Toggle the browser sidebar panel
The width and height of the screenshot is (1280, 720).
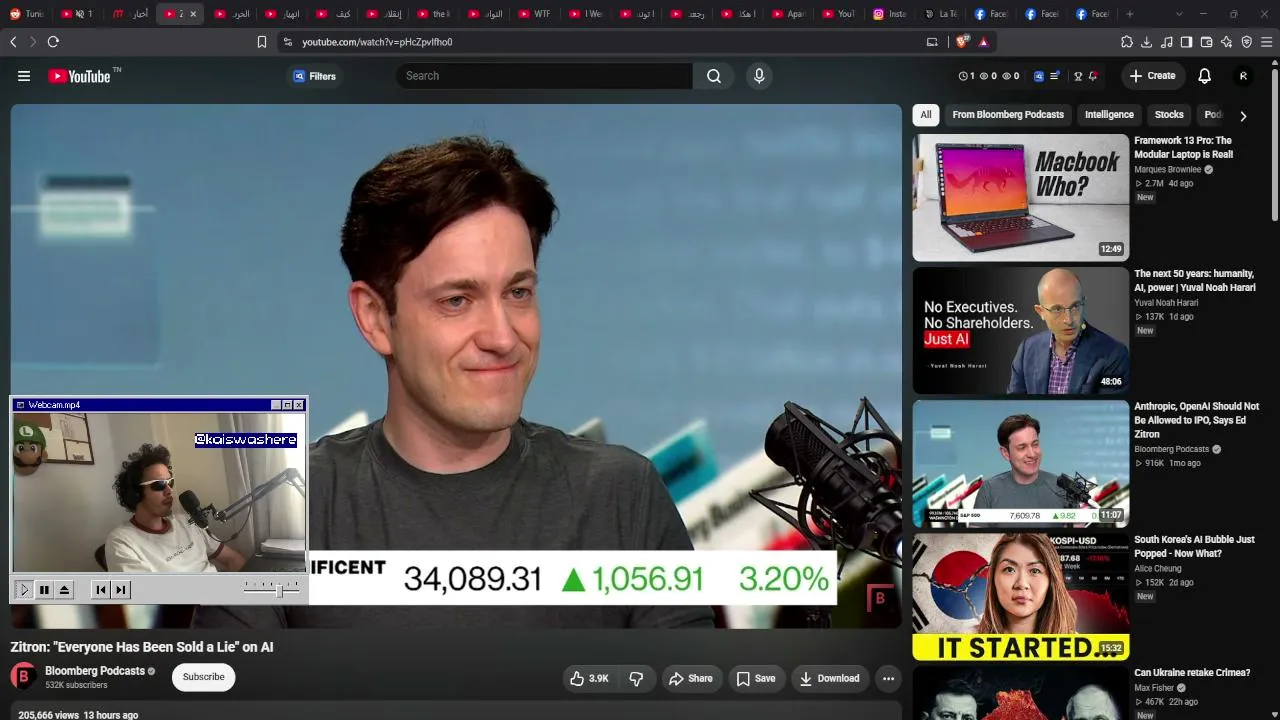point(1187,42)
